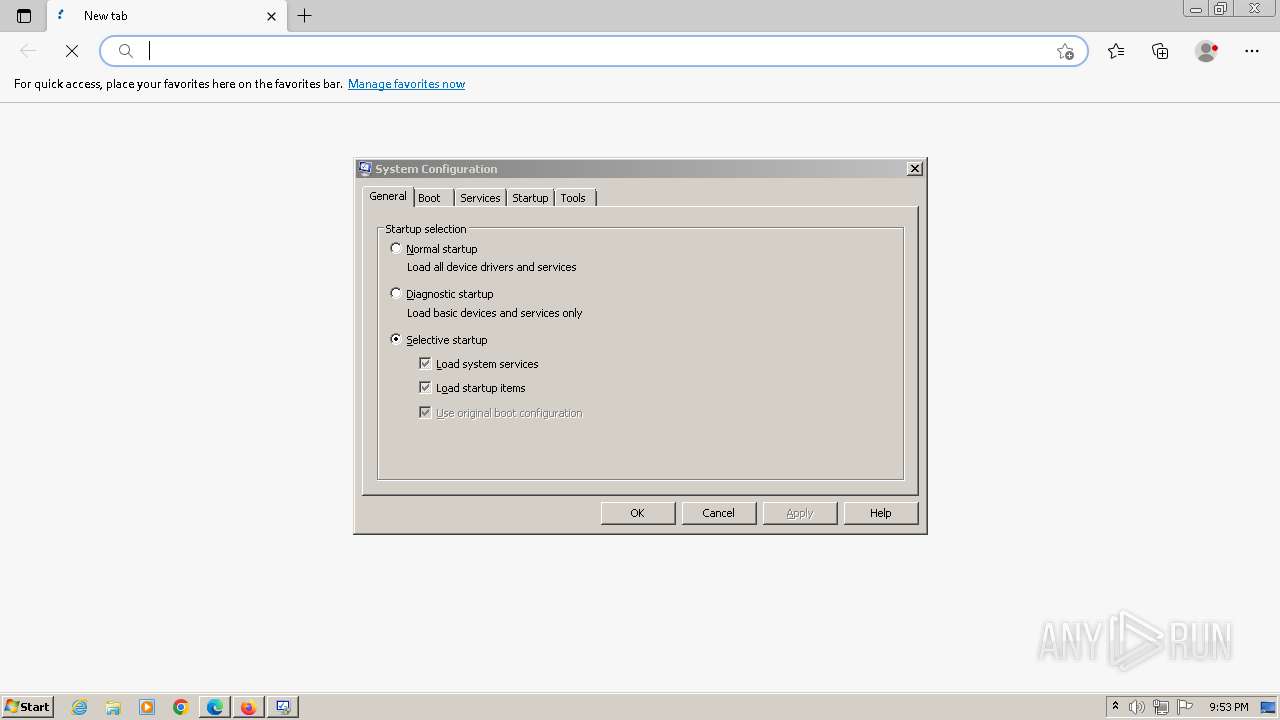Toggle Load startup items checkbox
This screenshot has height=720, width=1280.
pyautogui.click(x=425, y=387)
